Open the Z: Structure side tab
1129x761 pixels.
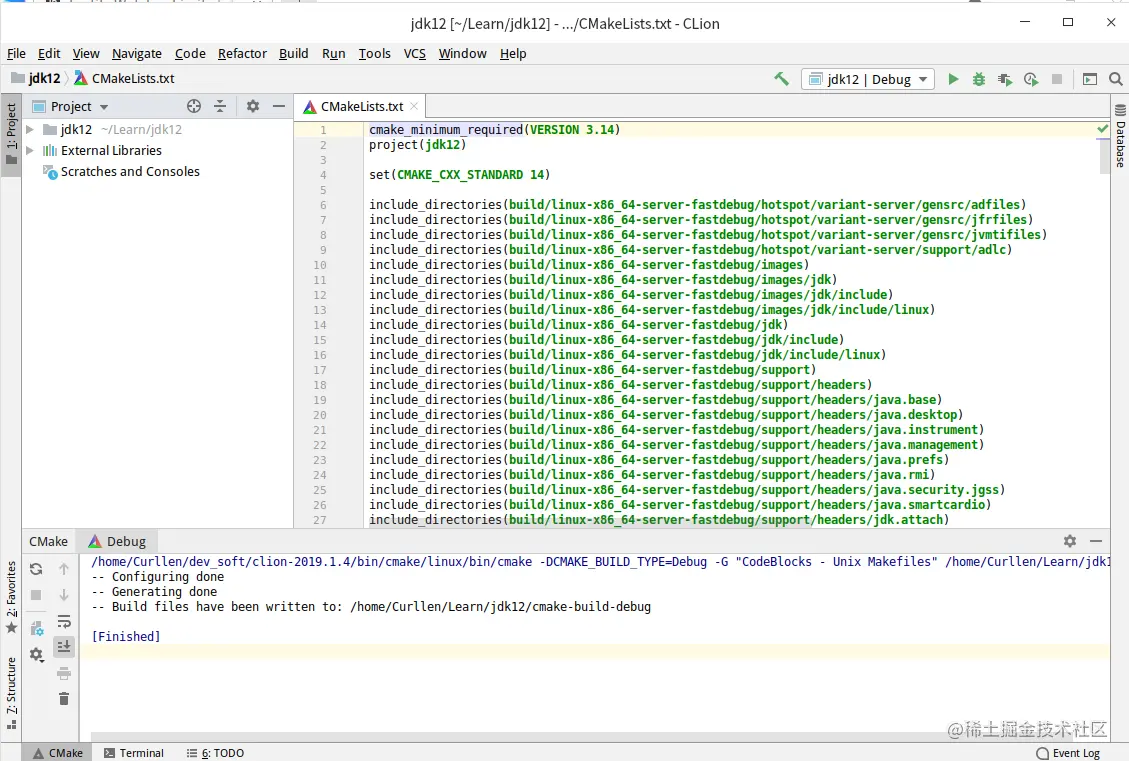[x=11, y=693]
